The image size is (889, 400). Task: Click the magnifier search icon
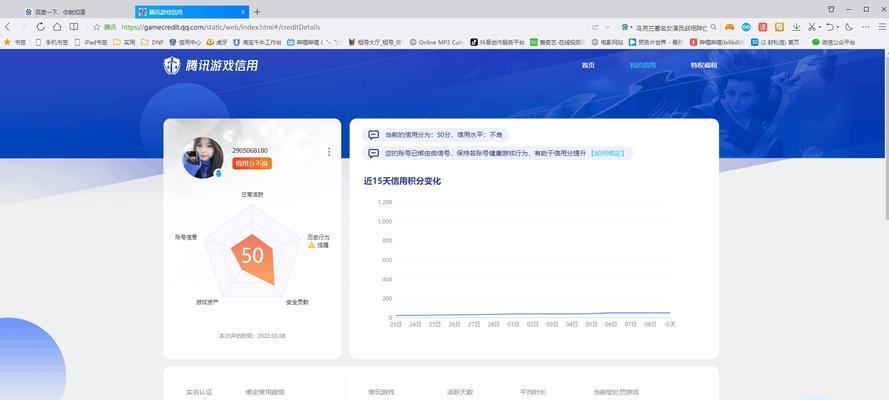713,27
